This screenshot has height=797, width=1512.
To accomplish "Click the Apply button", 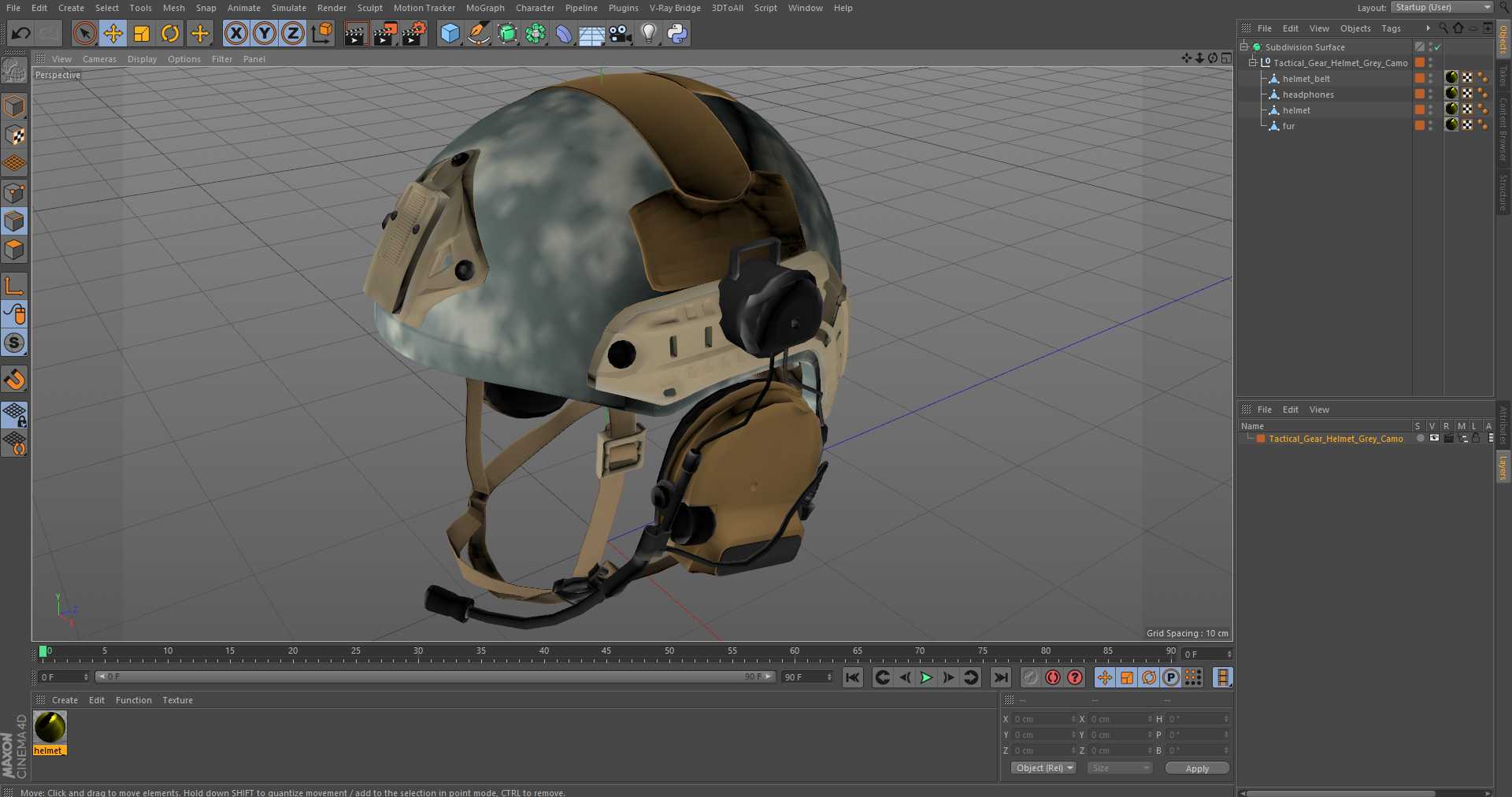I will [x=1197, y=768].
